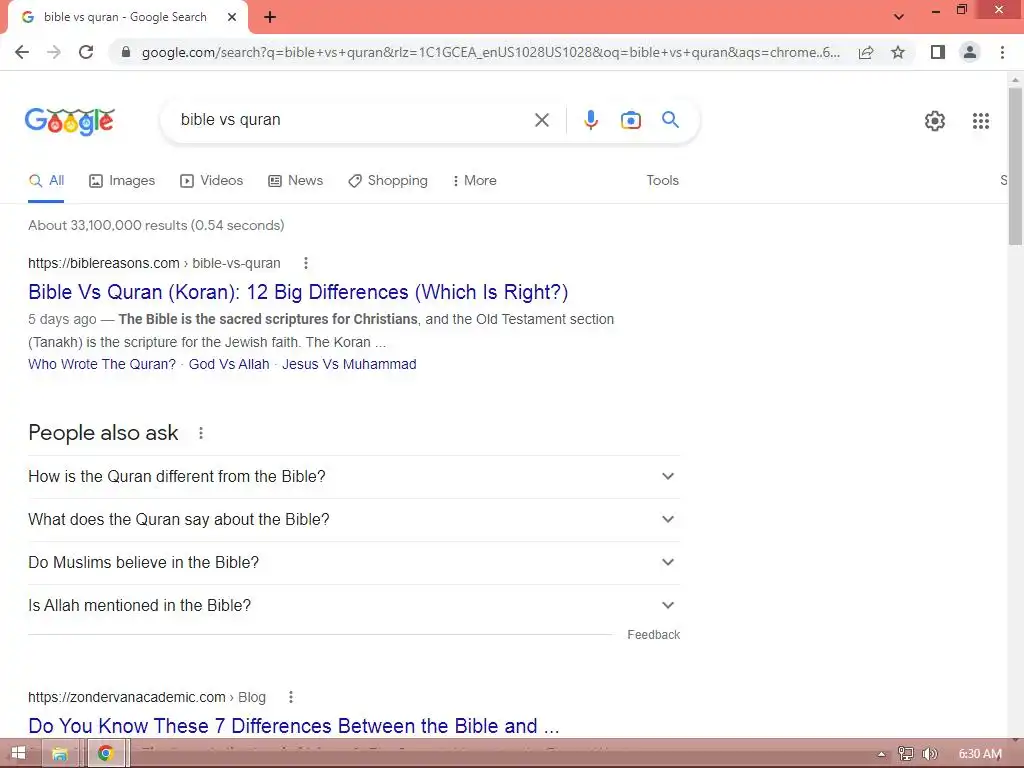Open options dots beside zondervanacademic.com result

click(x=291, y=697)
